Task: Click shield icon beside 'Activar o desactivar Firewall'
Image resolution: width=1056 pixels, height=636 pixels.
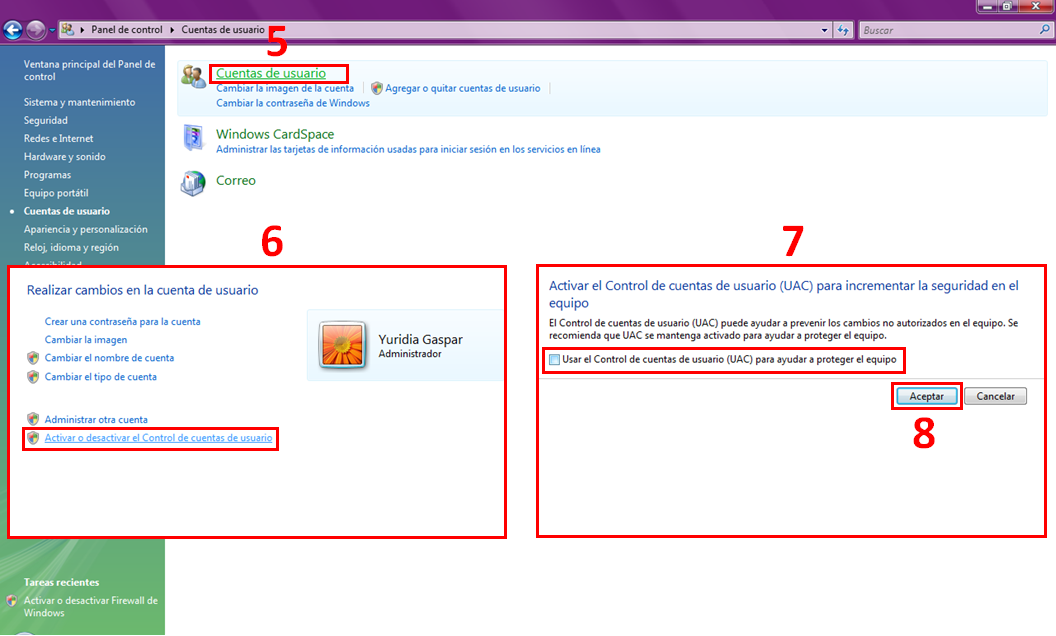Action: tap(11, 601)
